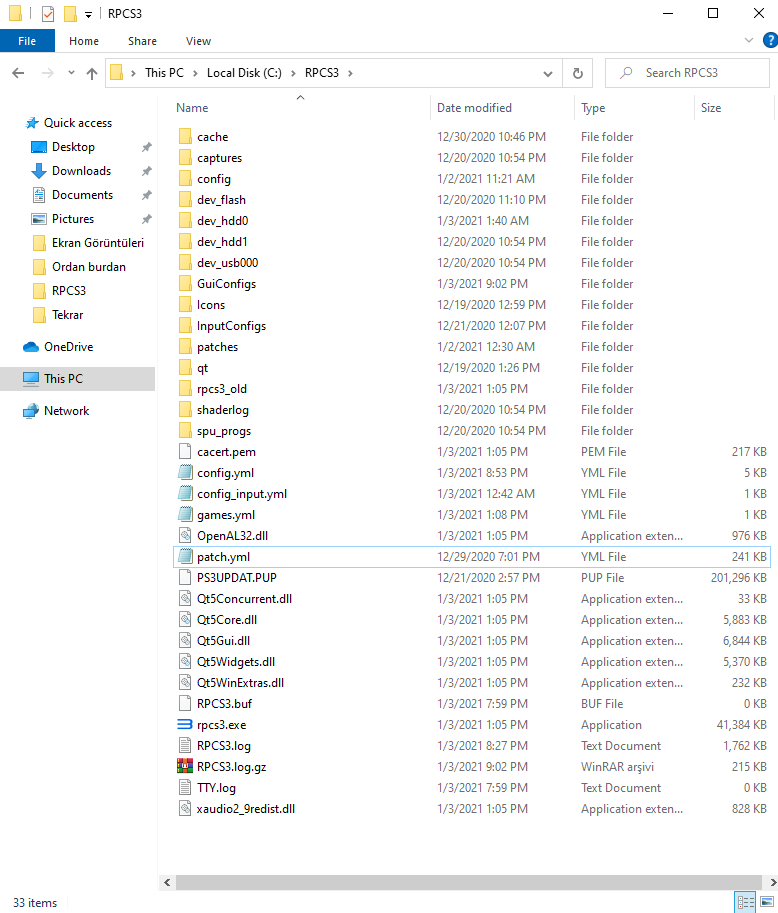Expand the This PC breadcrumb chevron
This screenshot has width=778, height=913.
[x=195, y=73]
